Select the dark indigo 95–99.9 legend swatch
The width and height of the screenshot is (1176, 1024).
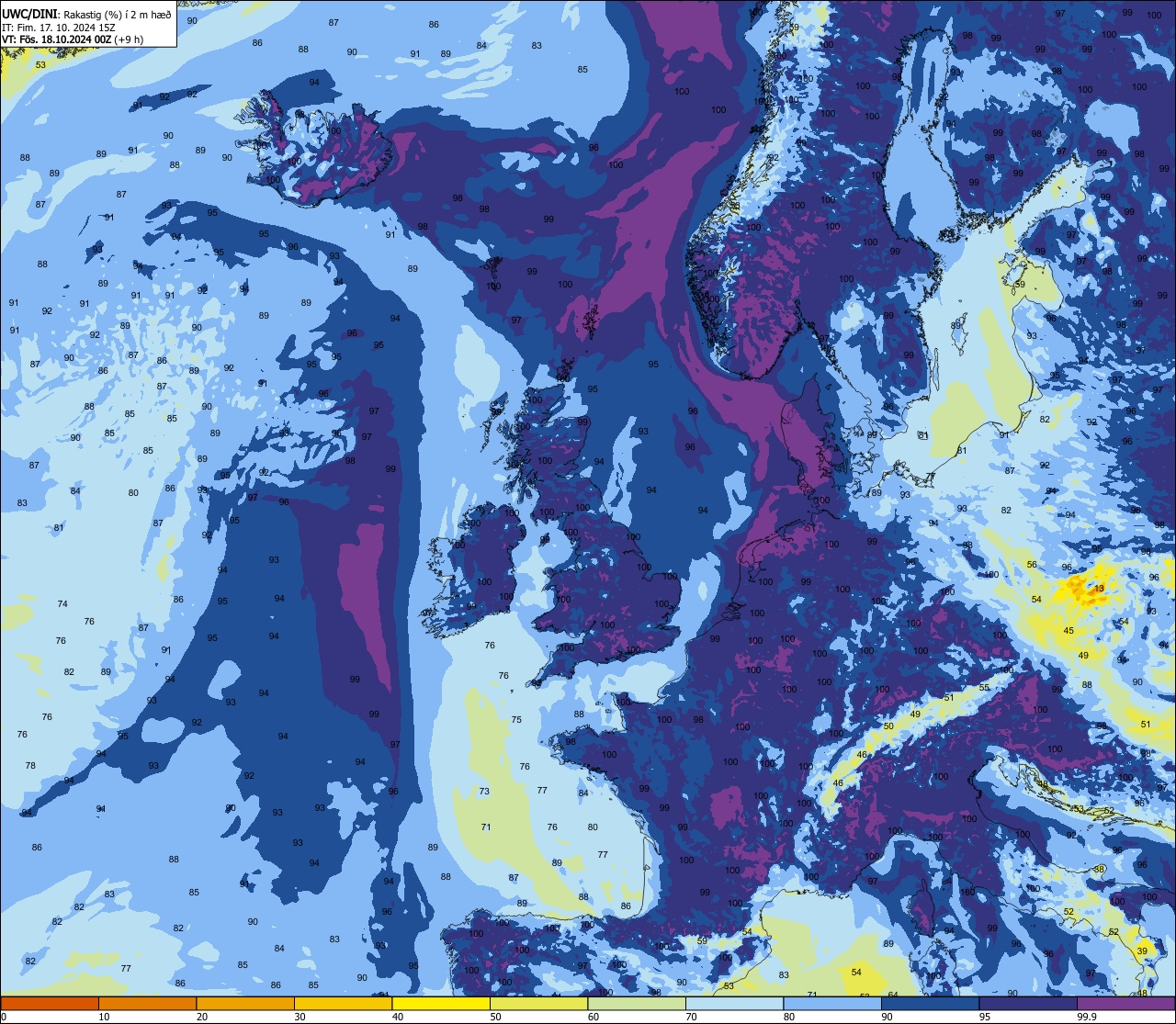(1028, 1003)
